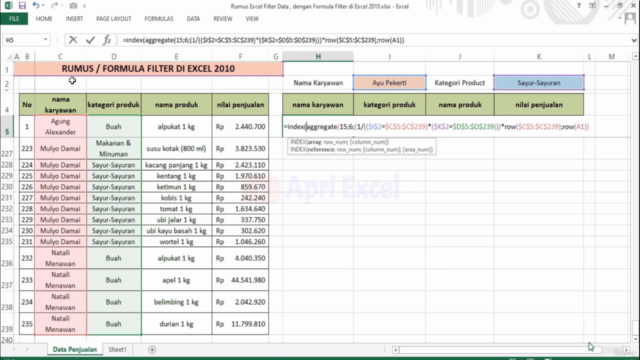Click the nilai penjualan header in column F
640x360 pixels.
[240, 104]
